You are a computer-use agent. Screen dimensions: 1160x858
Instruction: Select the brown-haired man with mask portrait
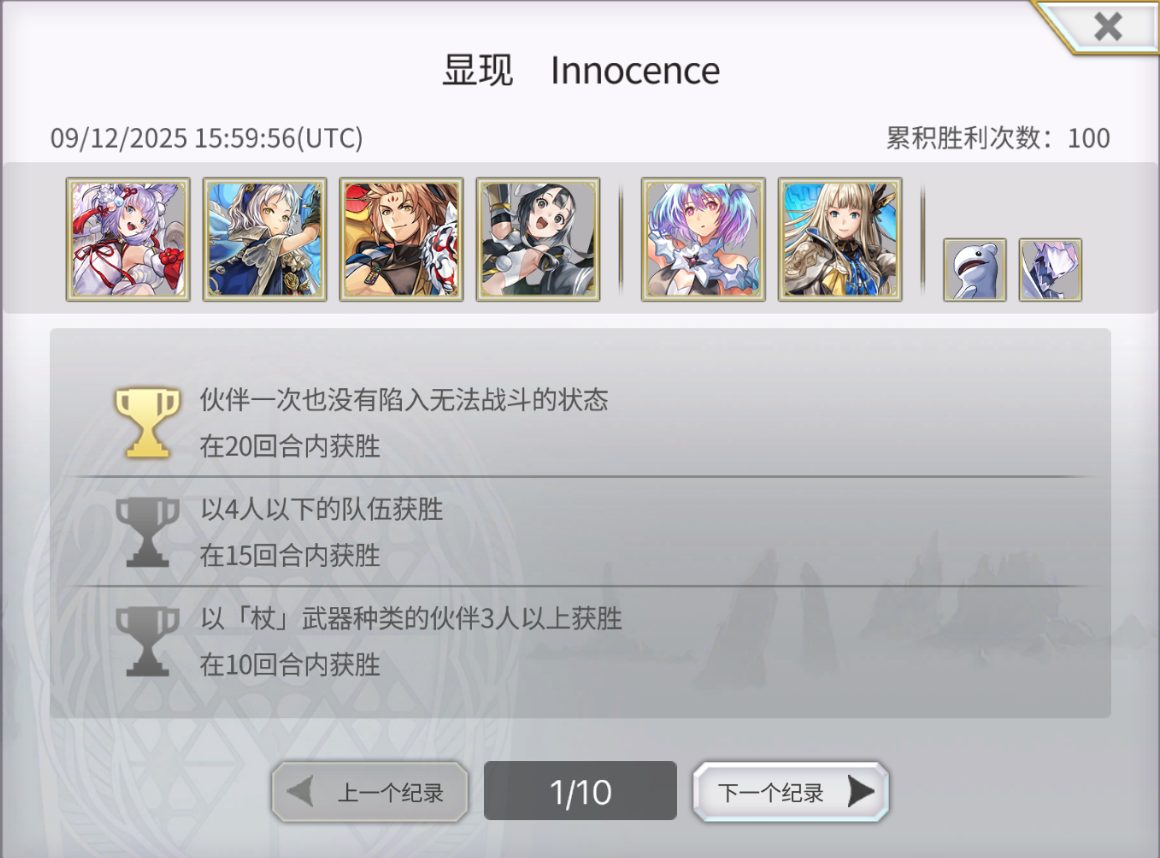pos(401,239)
